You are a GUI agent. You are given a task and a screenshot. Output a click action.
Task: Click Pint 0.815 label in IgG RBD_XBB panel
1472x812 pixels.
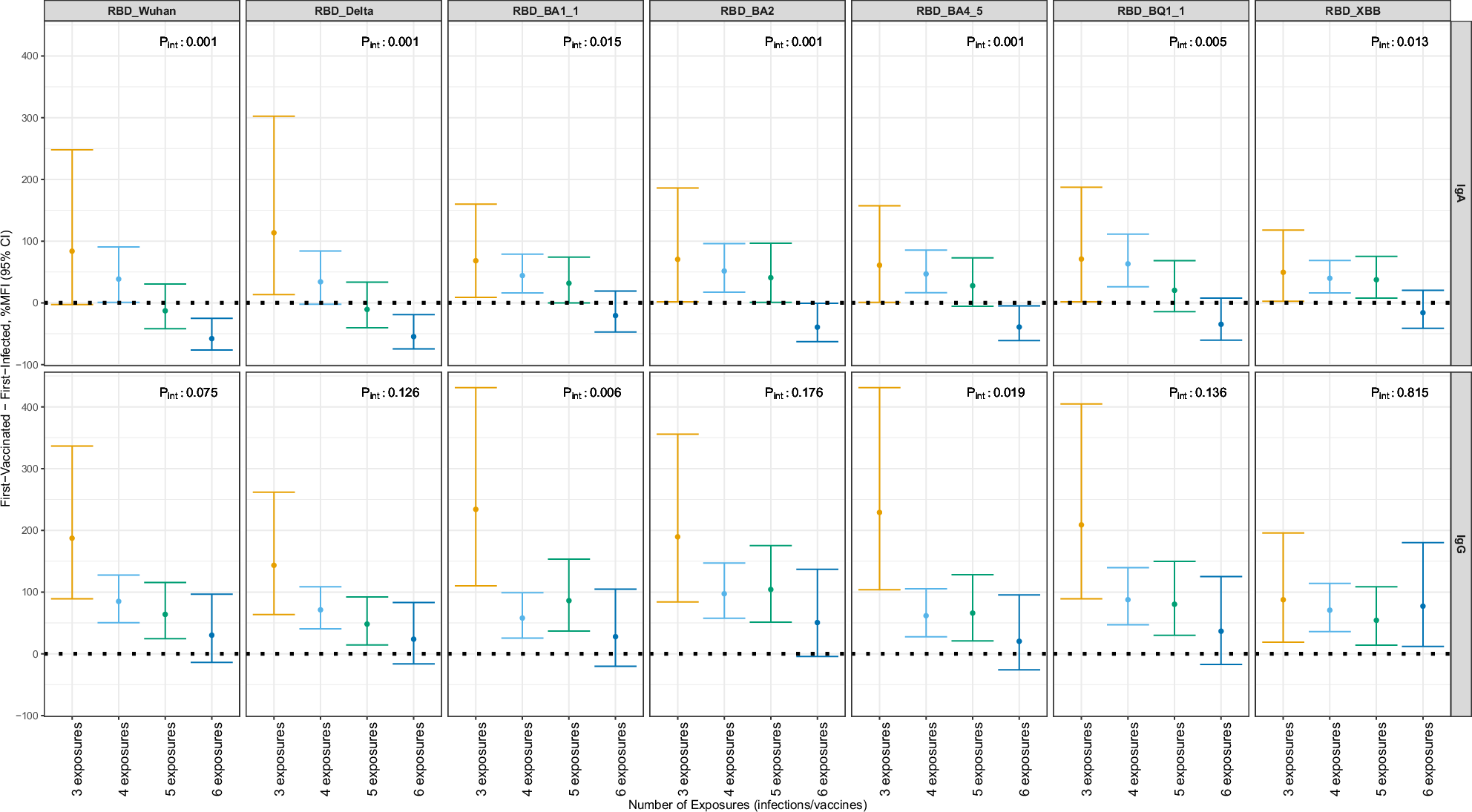tap(1399, 393)
